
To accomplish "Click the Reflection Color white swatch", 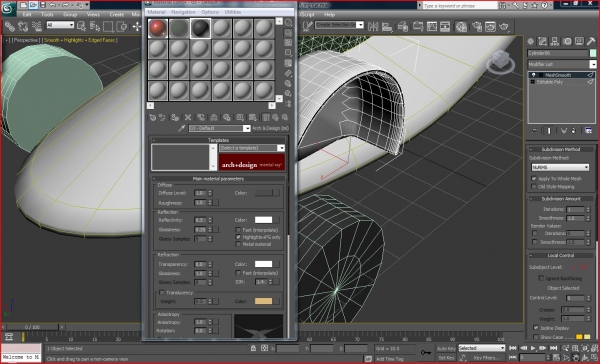I will (264, 220).
